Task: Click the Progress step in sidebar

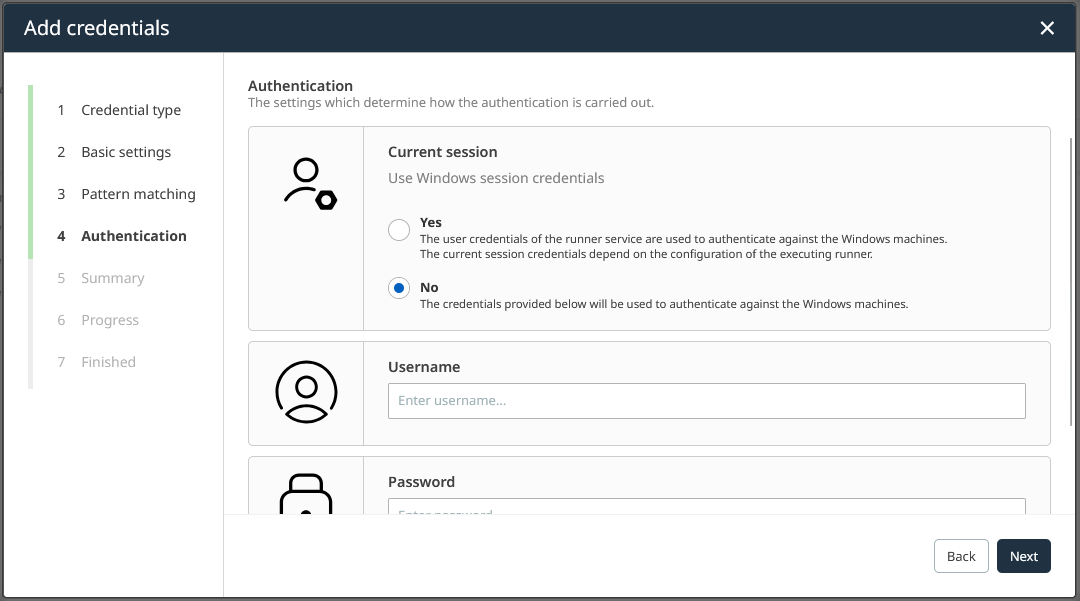Action: (x=109, y=320)
